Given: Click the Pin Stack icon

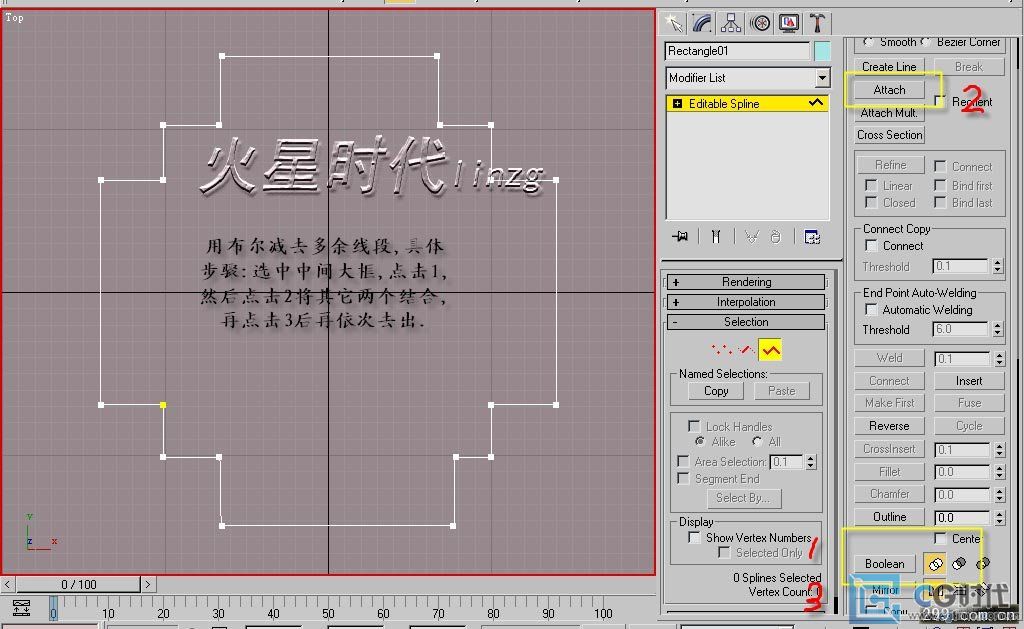Looking at the screenshot, I should point(680,236).
